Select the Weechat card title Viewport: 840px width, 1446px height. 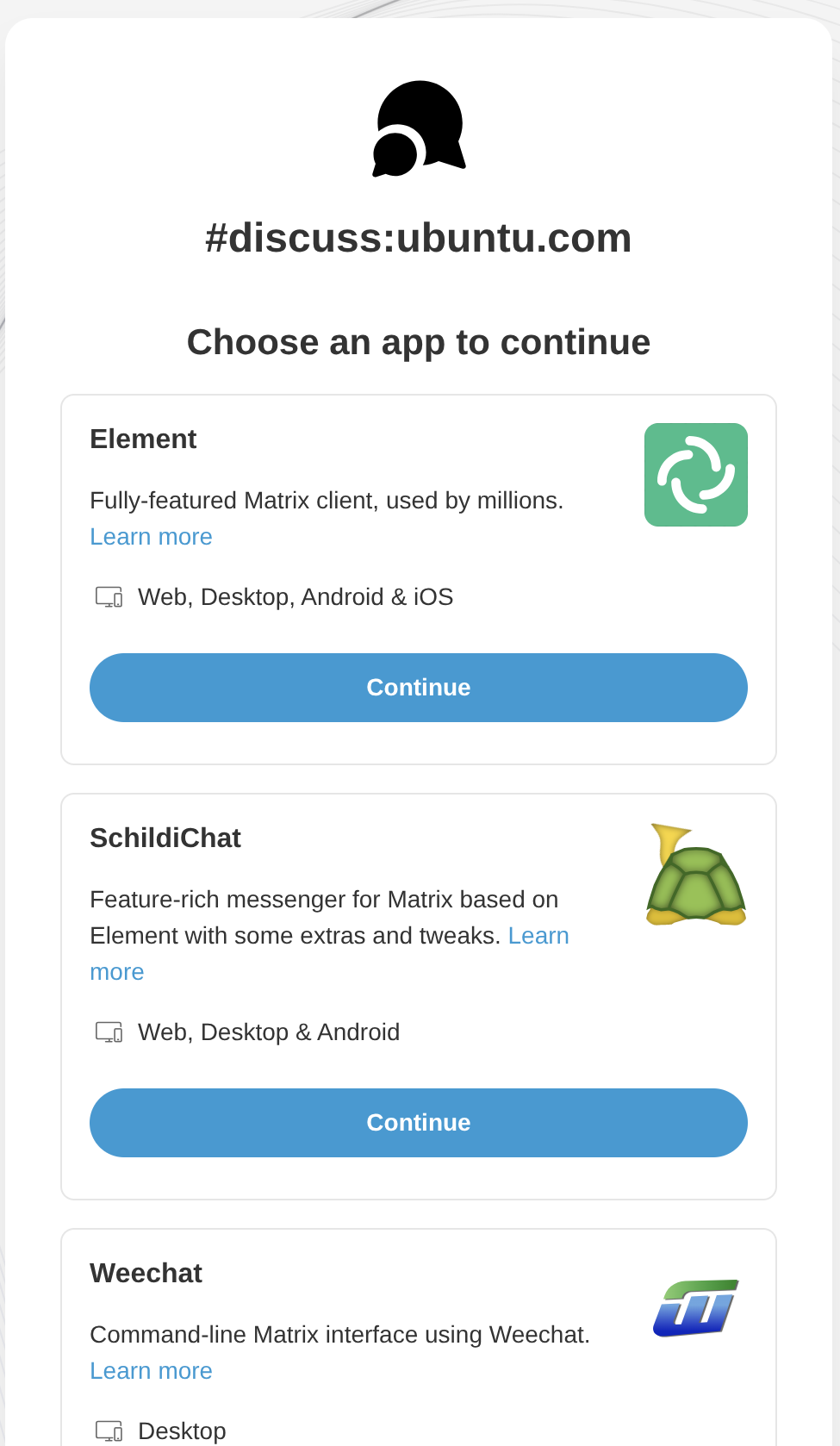pyautogui.click(x=146, y=1274)
